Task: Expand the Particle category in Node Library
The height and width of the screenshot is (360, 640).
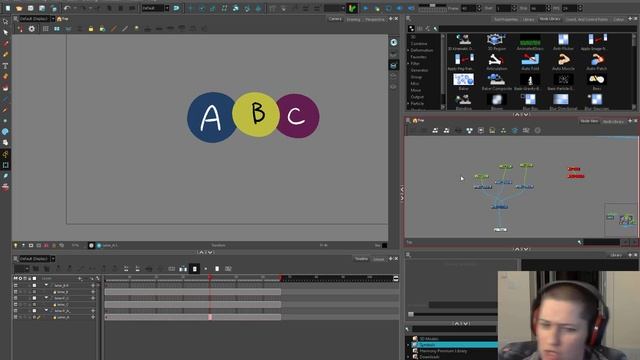Action: tap(408, 104)
